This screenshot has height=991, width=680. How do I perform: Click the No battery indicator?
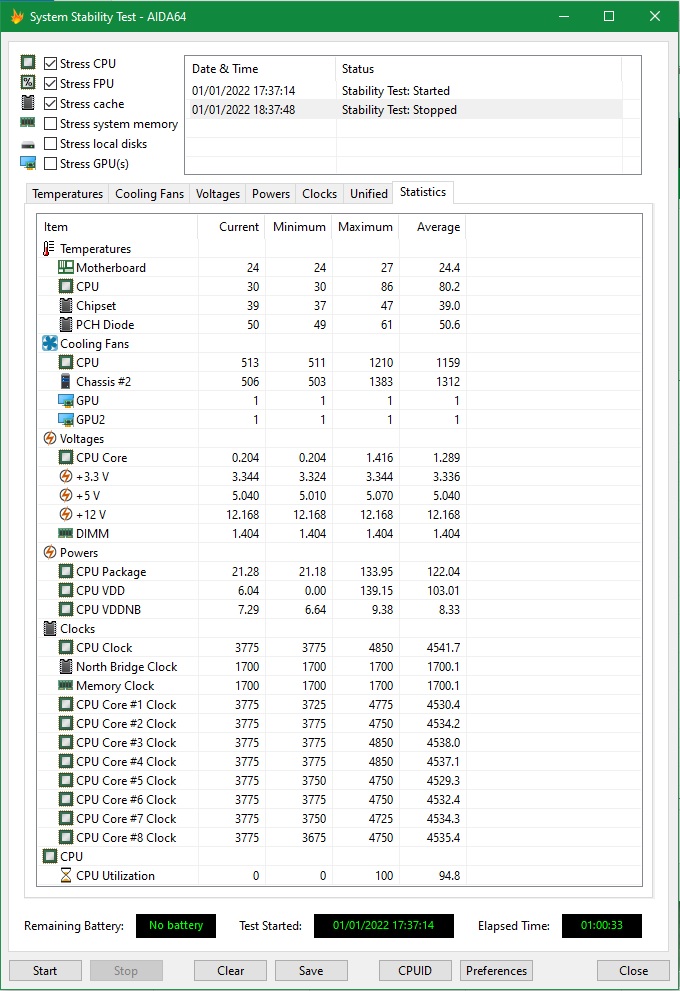pos(176,925)
